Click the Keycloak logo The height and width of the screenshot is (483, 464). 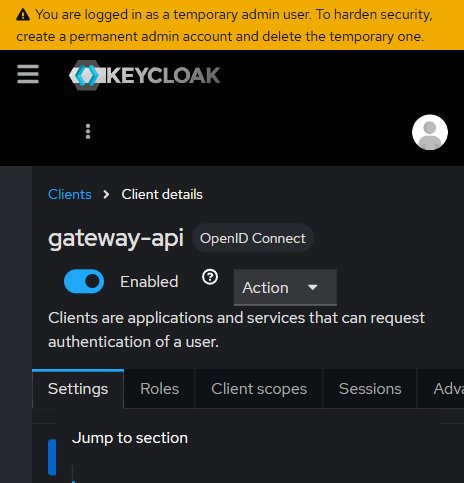pyautogui.click(x=144, y=75)
